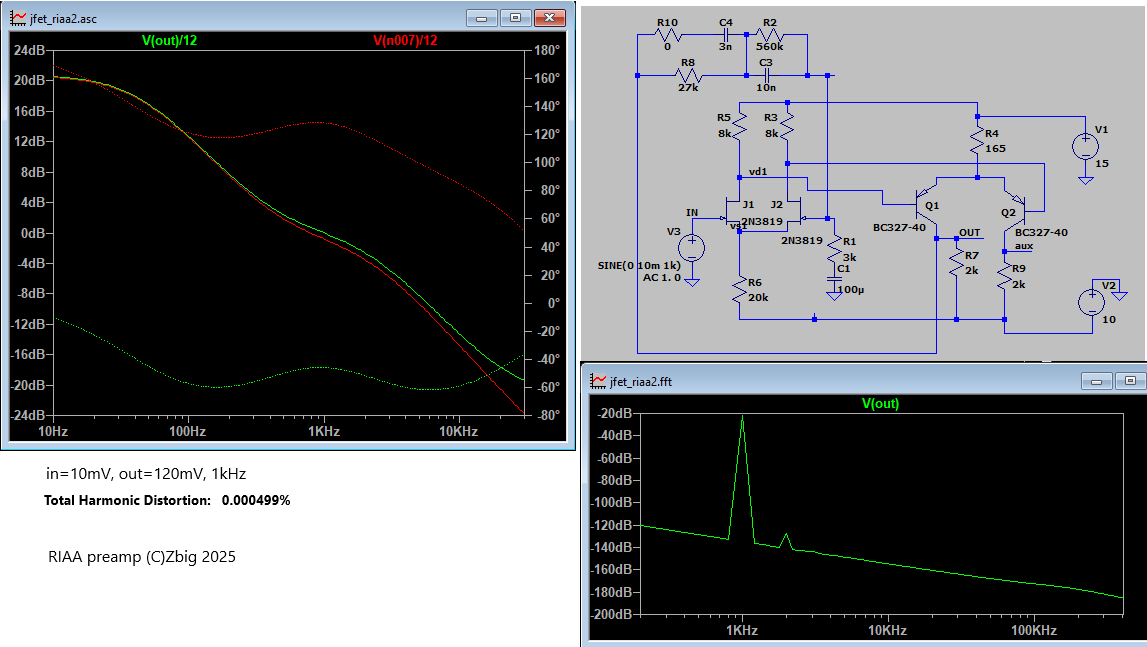Viewport: 1147px width, 647px height.
Task: Select resistor R7 2k in schematic
Action: [956, 262]
